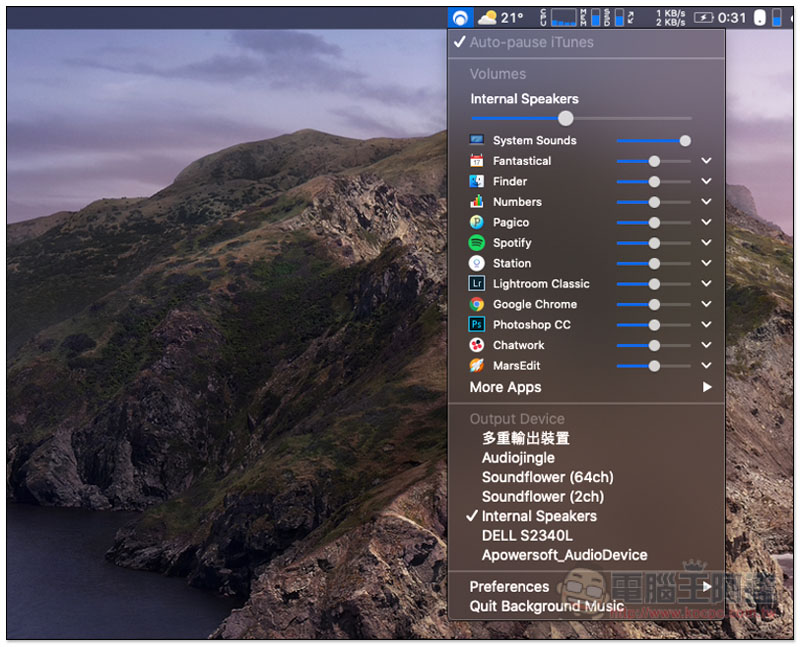Image resolution: width=800 pixels, height=647 pixels.
Task: Click the Background Music menu bar icon
Action: point(460,18)
